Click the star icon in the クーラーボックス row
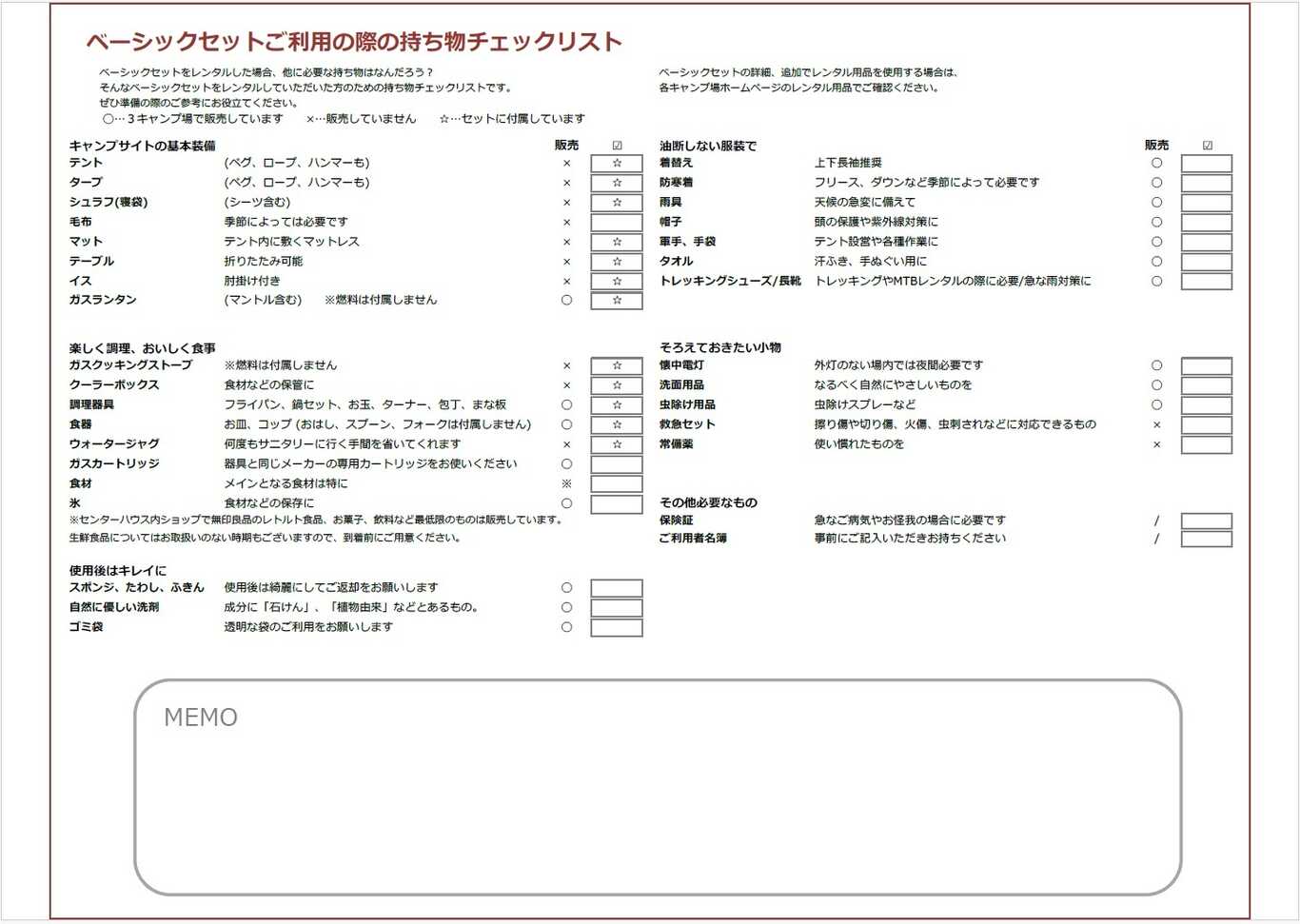Viewport: 1300px width, 924px height. pos(617,385)
